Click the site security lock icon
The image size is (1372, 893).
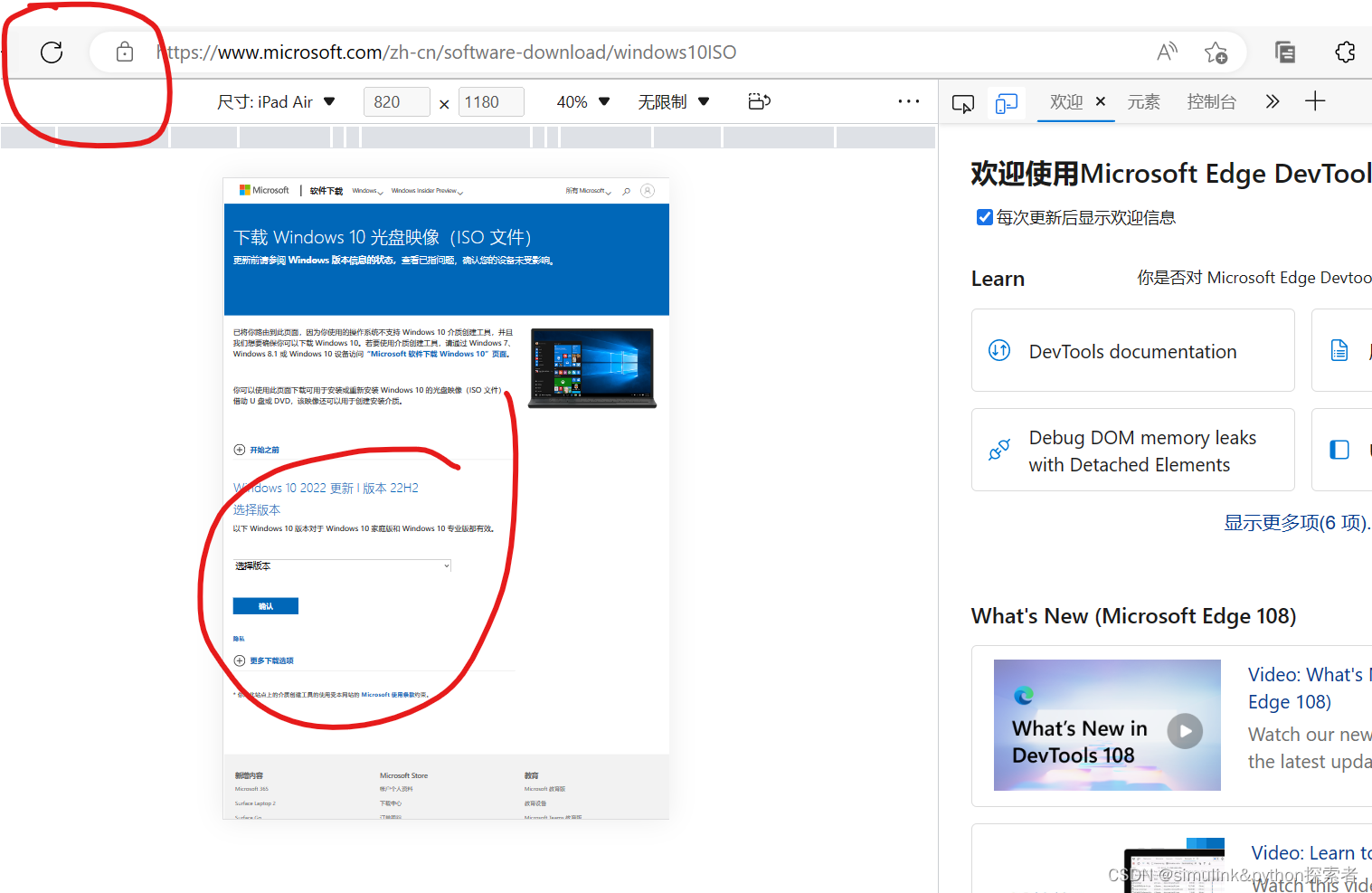(x=125, y=52)
